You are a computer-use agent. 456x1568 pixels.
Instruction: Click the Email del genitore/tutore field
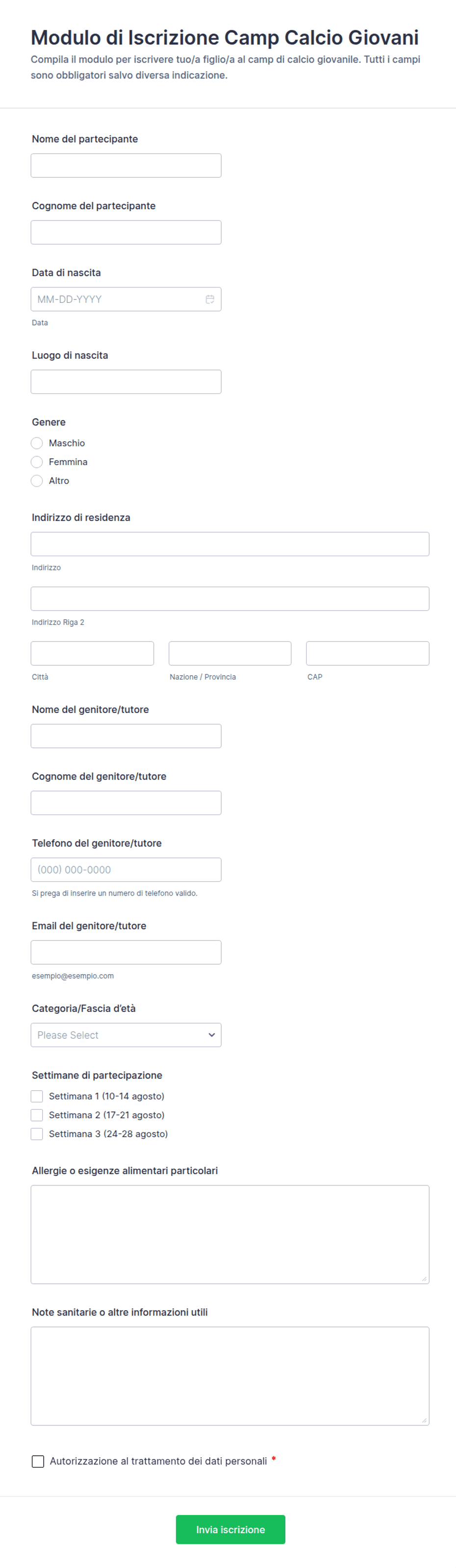[126, 952]
